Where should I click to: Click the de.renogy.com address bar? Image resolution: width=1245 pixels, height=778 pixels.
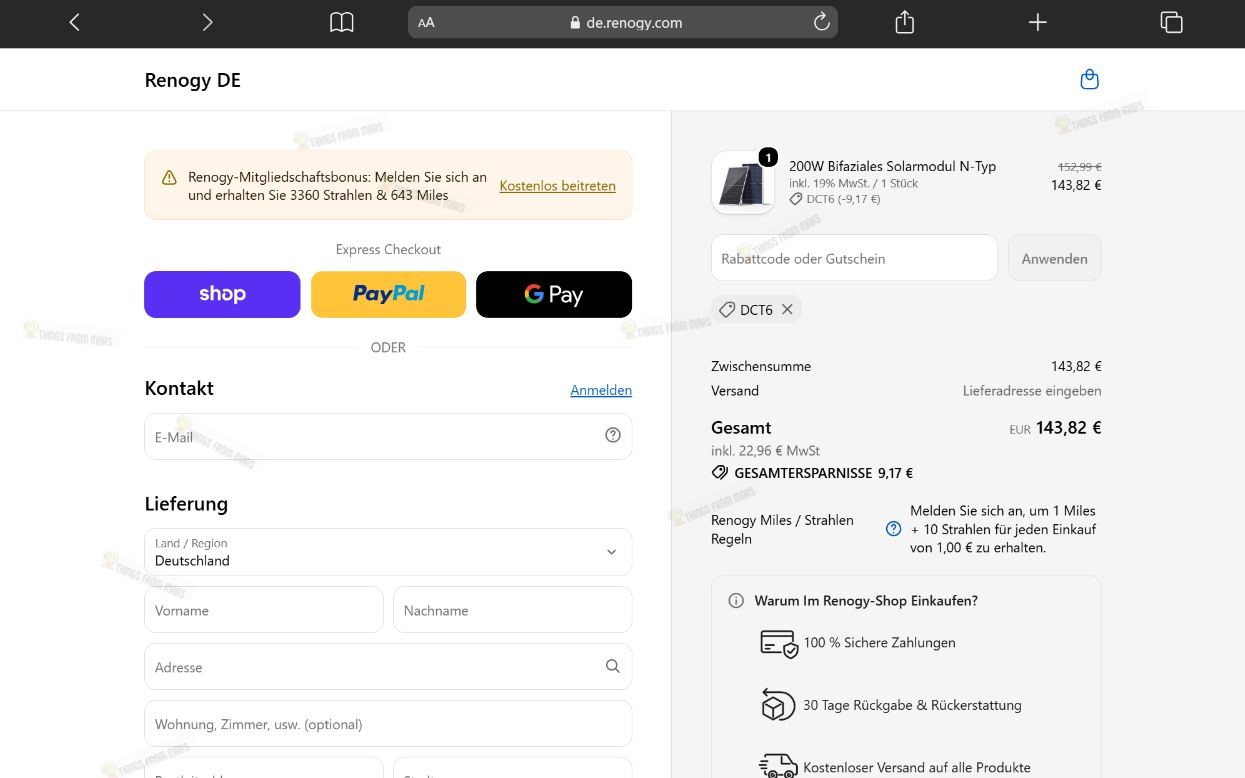(x=623, y=22)
